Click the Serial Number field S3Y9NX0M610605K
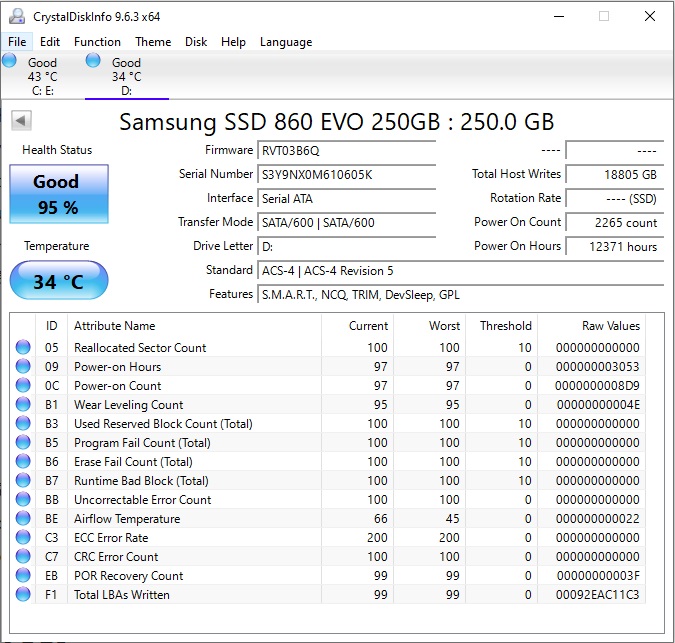This screenshot has height=643, width=675. 347,175
